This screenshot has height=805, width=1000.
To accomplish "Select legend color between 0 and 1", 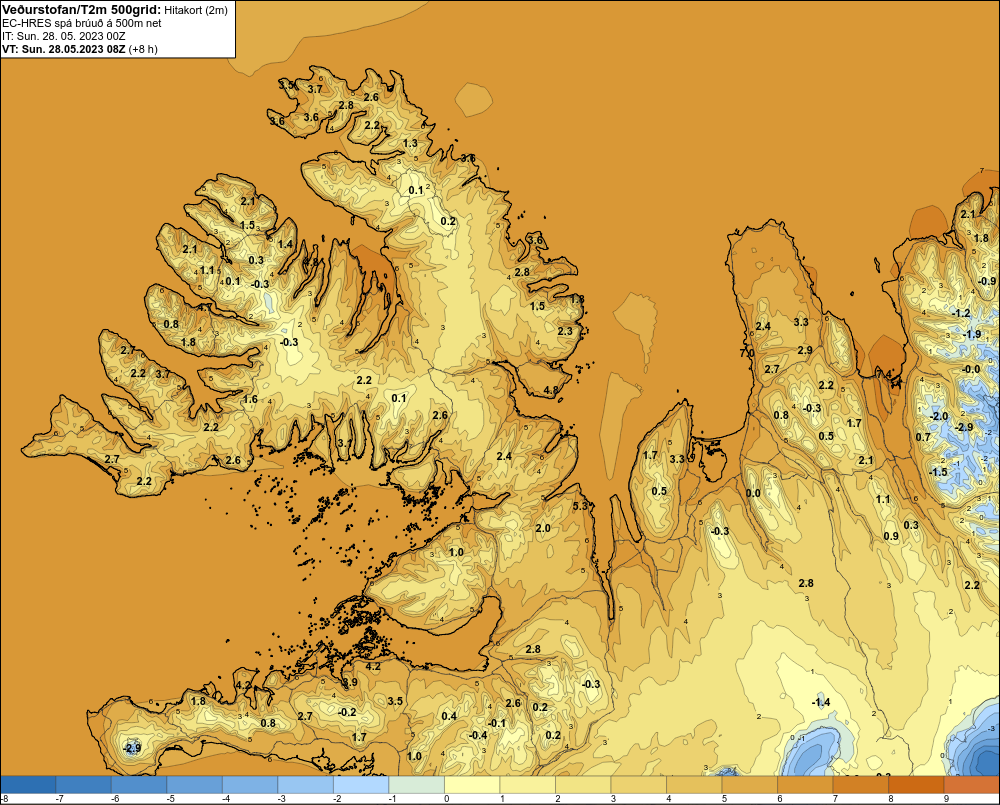I will (472, 784).
